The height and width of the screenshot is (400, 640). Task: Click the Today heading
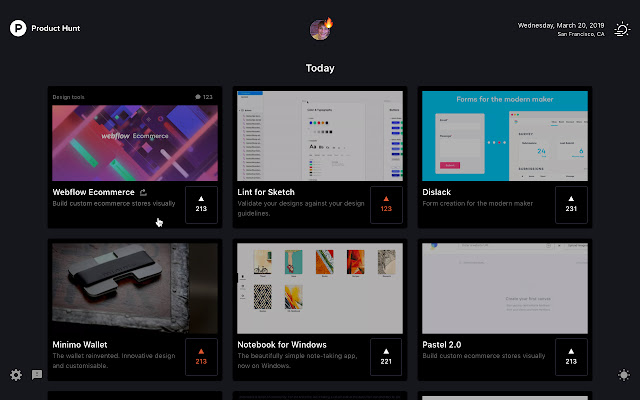point(320,68)
